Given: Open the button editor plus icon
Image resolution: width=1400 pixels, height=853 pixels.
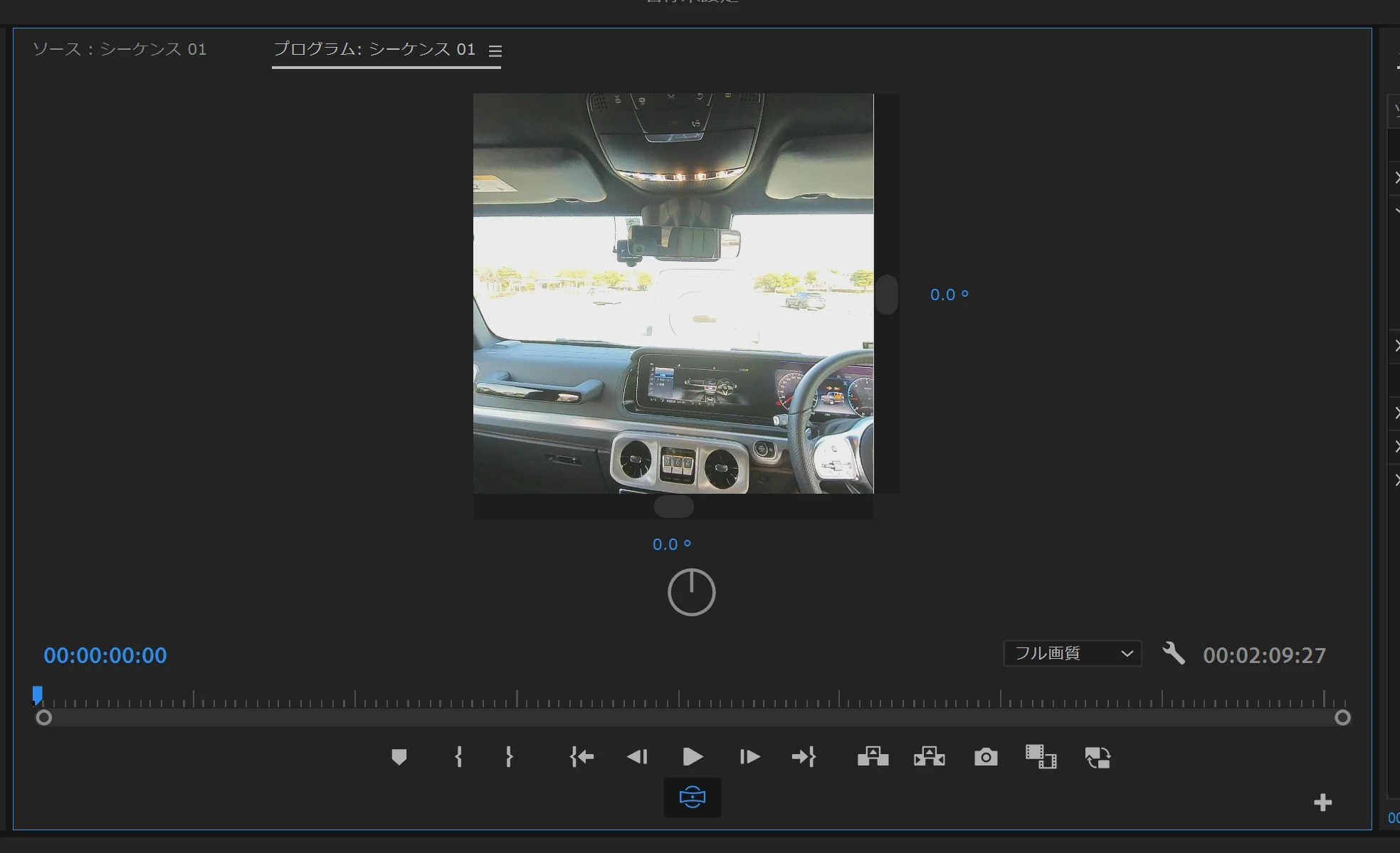Looking at the screenshot, I should (x=1322, y=803).
